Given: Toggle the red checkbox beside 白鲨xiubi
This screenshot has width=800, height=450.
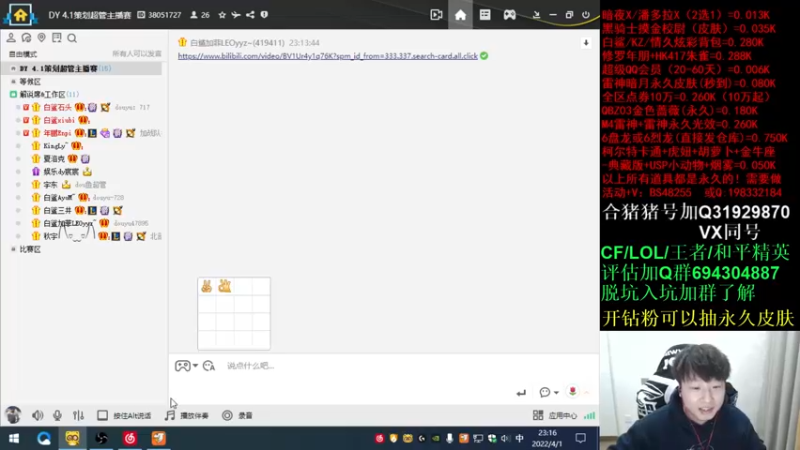Looking at the screenshot, I should click(x=26, y=120).
